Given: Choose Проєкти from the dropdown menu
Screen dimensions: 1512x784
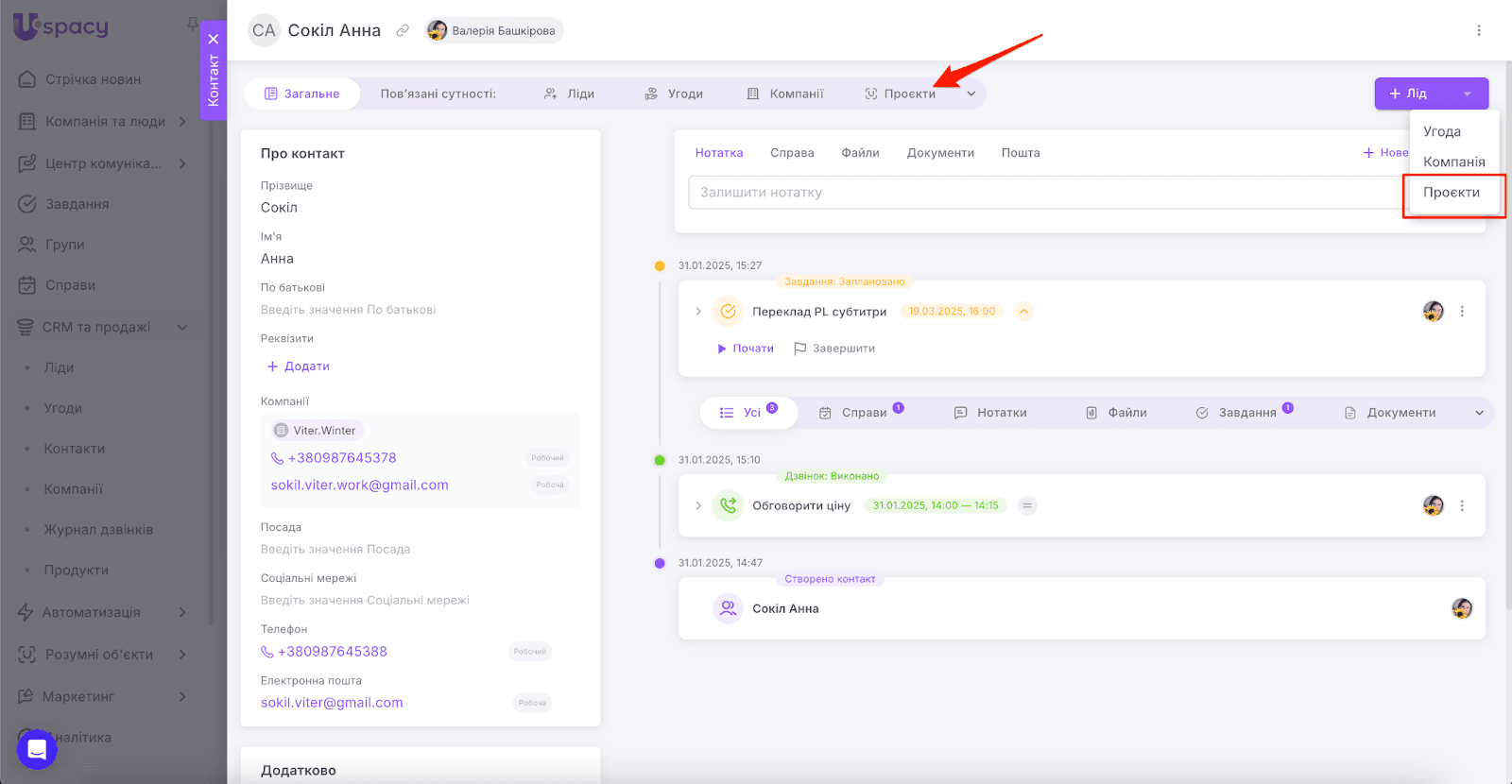Looking at the screenshot, I should point(1452,193).
